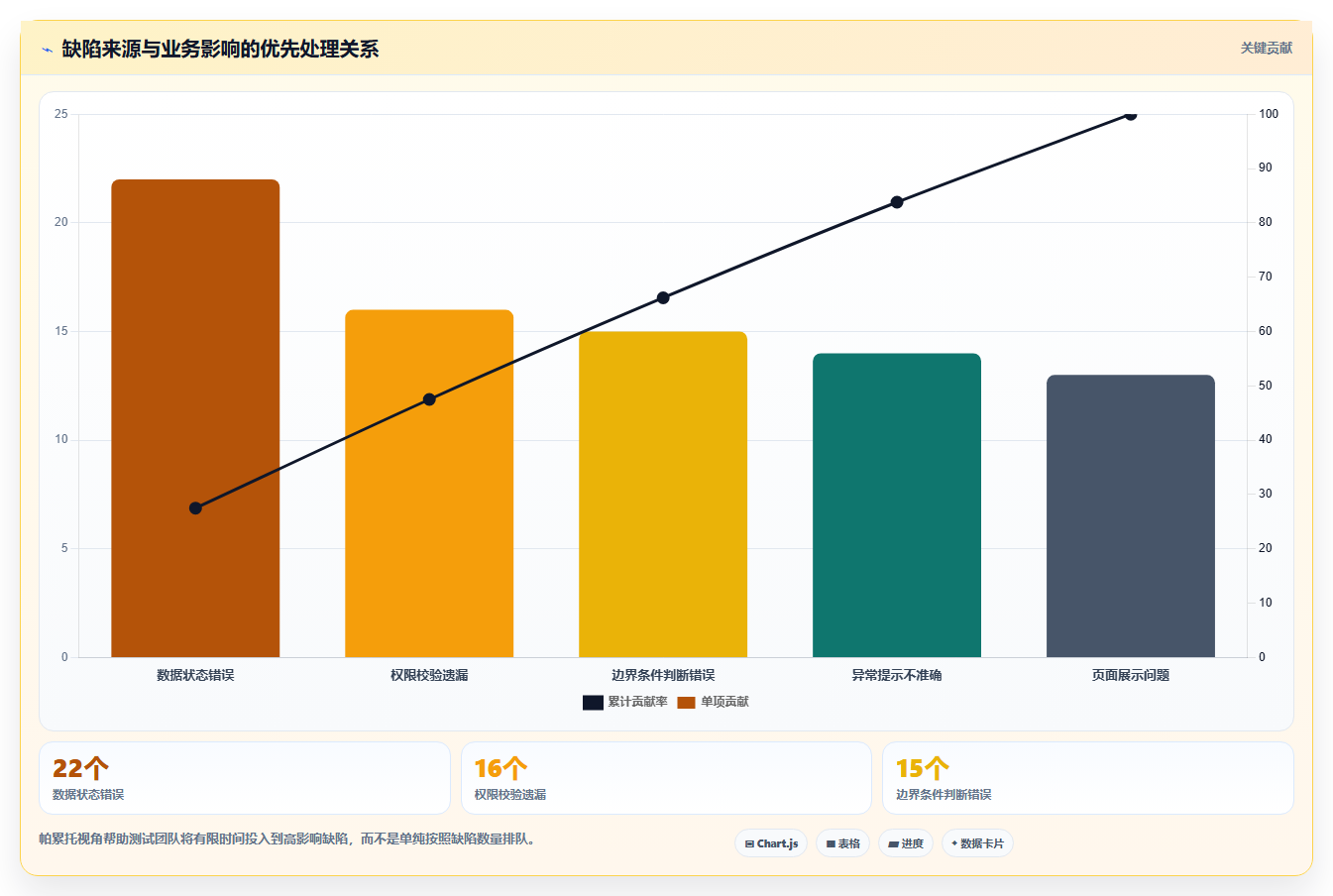
Task: Click the x-axis label 边界条件判断错误
Action: click(x=663, y=675)
